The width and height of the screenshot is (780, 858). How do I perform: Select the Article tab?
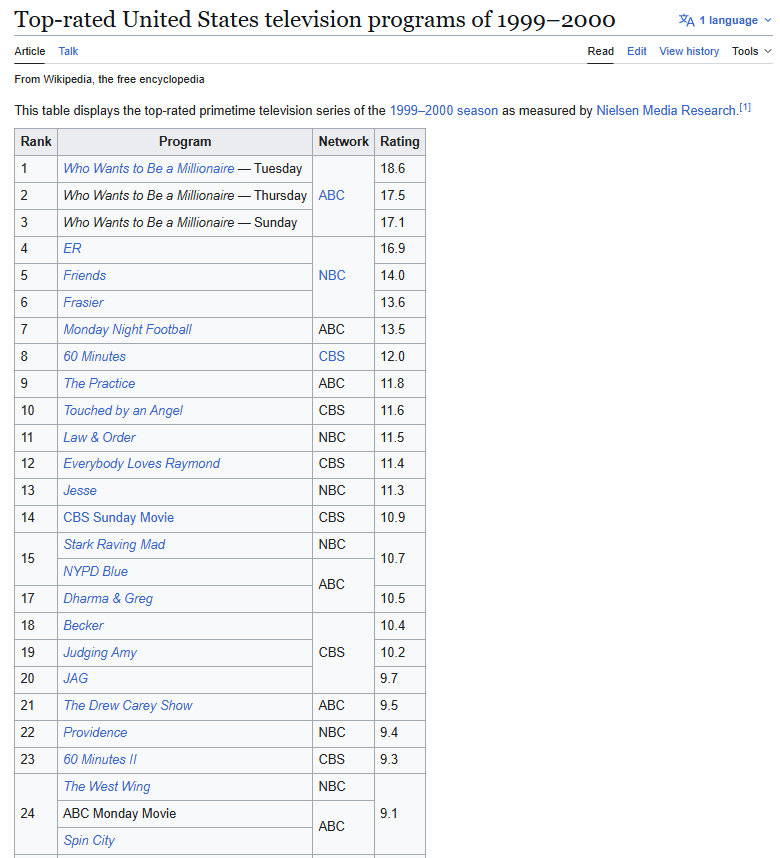30,51
